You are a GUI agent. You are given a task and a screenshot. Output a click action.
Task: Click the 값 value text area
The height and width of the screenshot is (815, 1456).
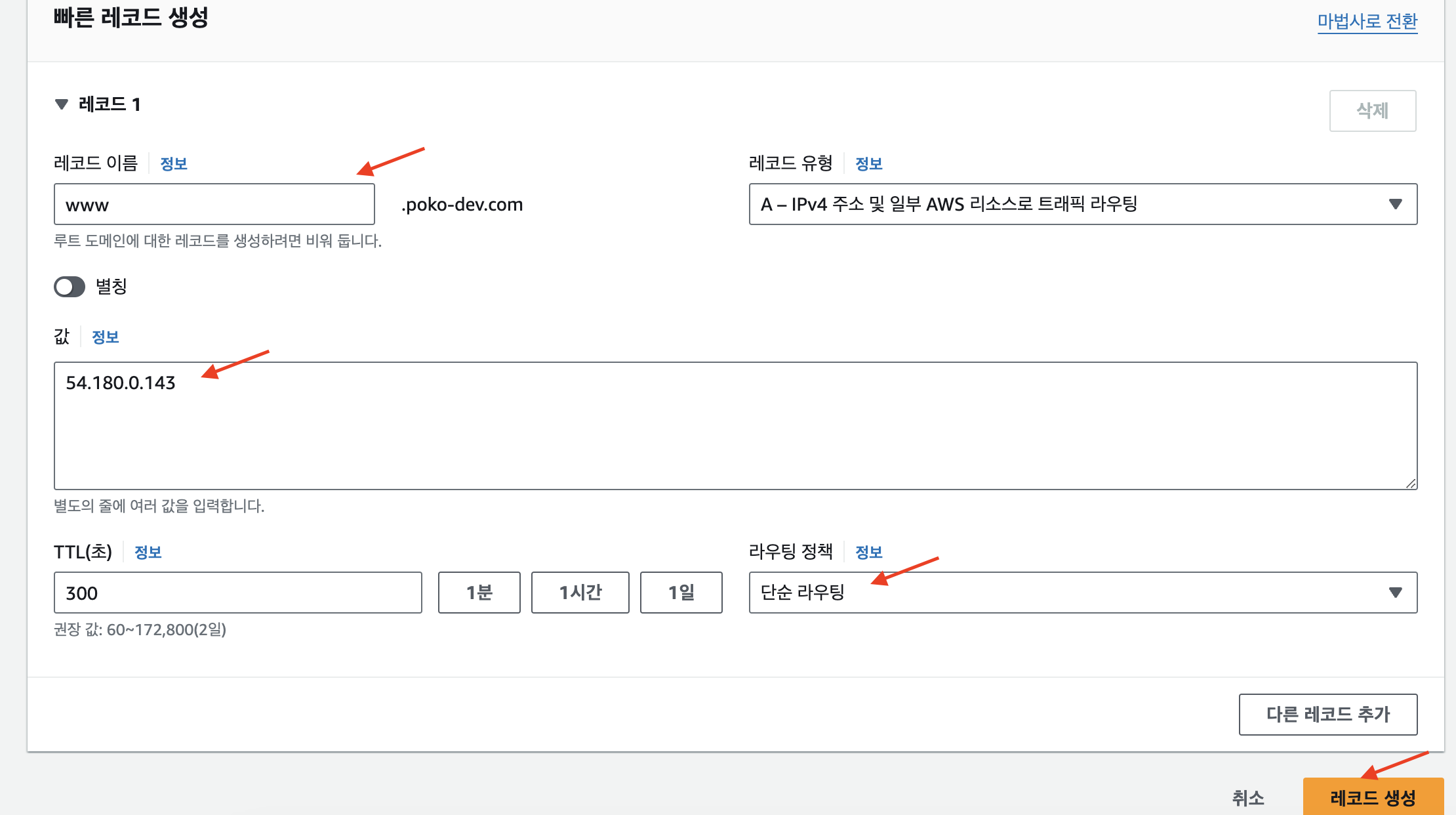tap(735, 425)
